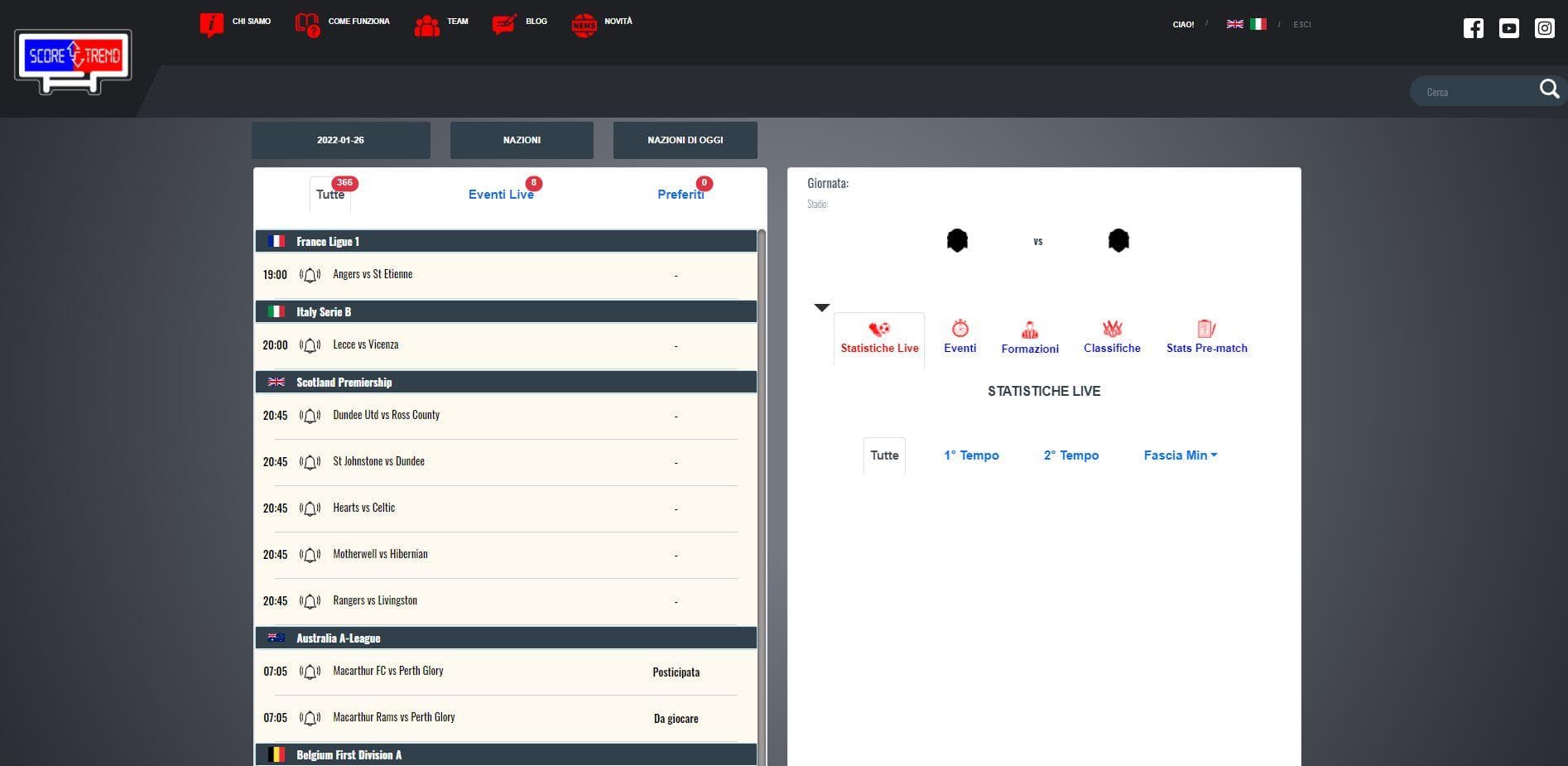Collapse the match details black triangle
This screenshot has height=766, width=1568.
(821, 307)
